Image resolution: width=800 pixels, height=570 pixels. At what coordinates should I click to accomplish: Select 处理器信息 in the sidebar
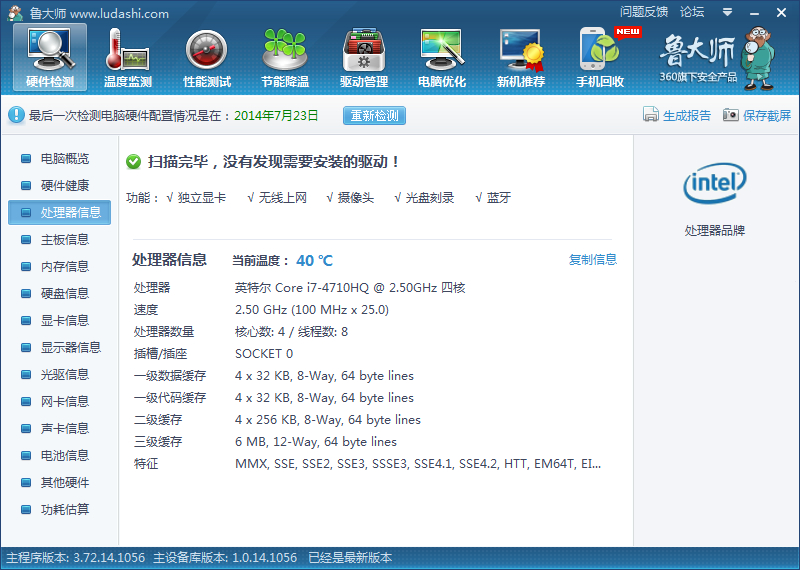click(x=59, y=212)
